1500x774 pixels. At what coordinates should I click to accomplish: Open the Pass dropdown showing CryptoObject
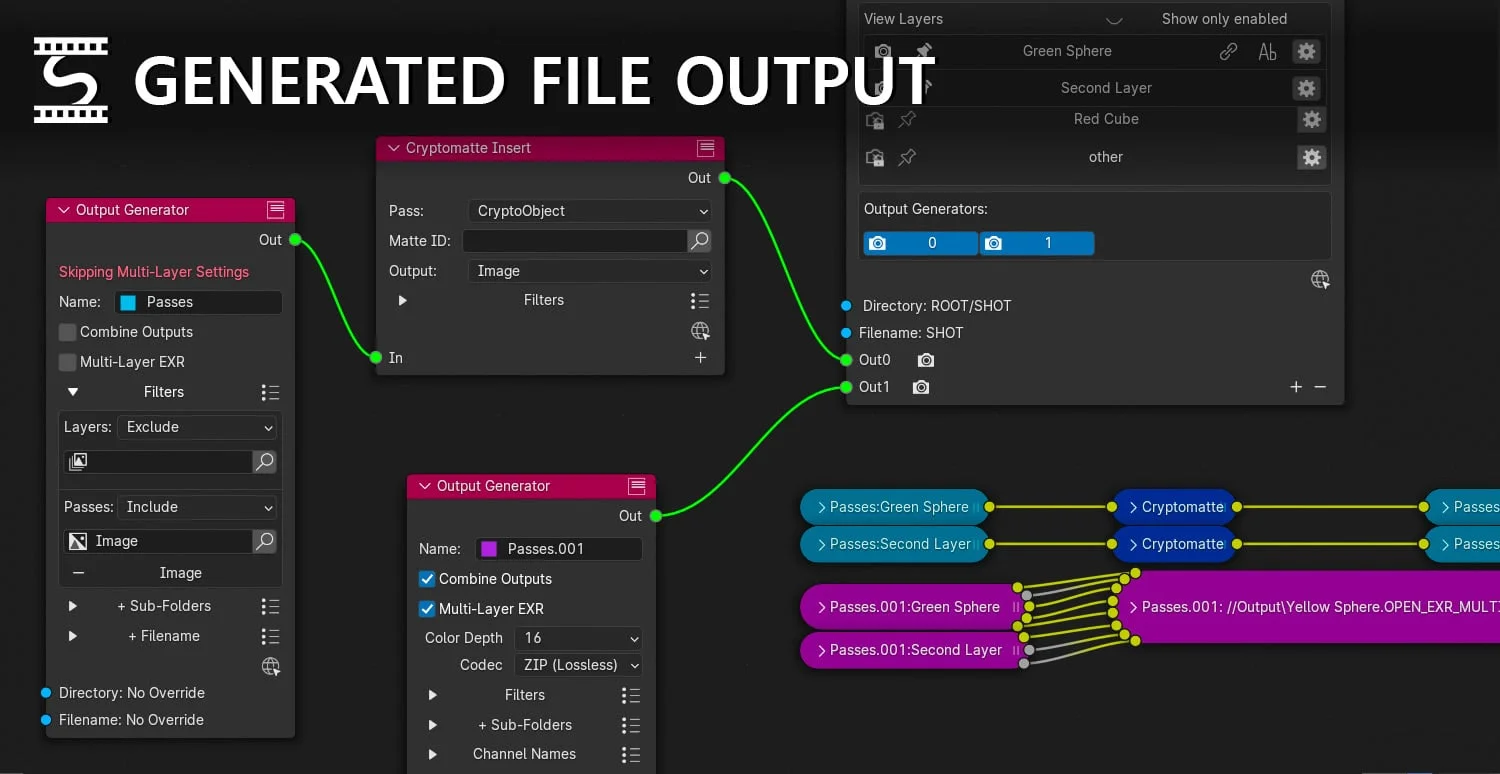[x=589, y=211]
